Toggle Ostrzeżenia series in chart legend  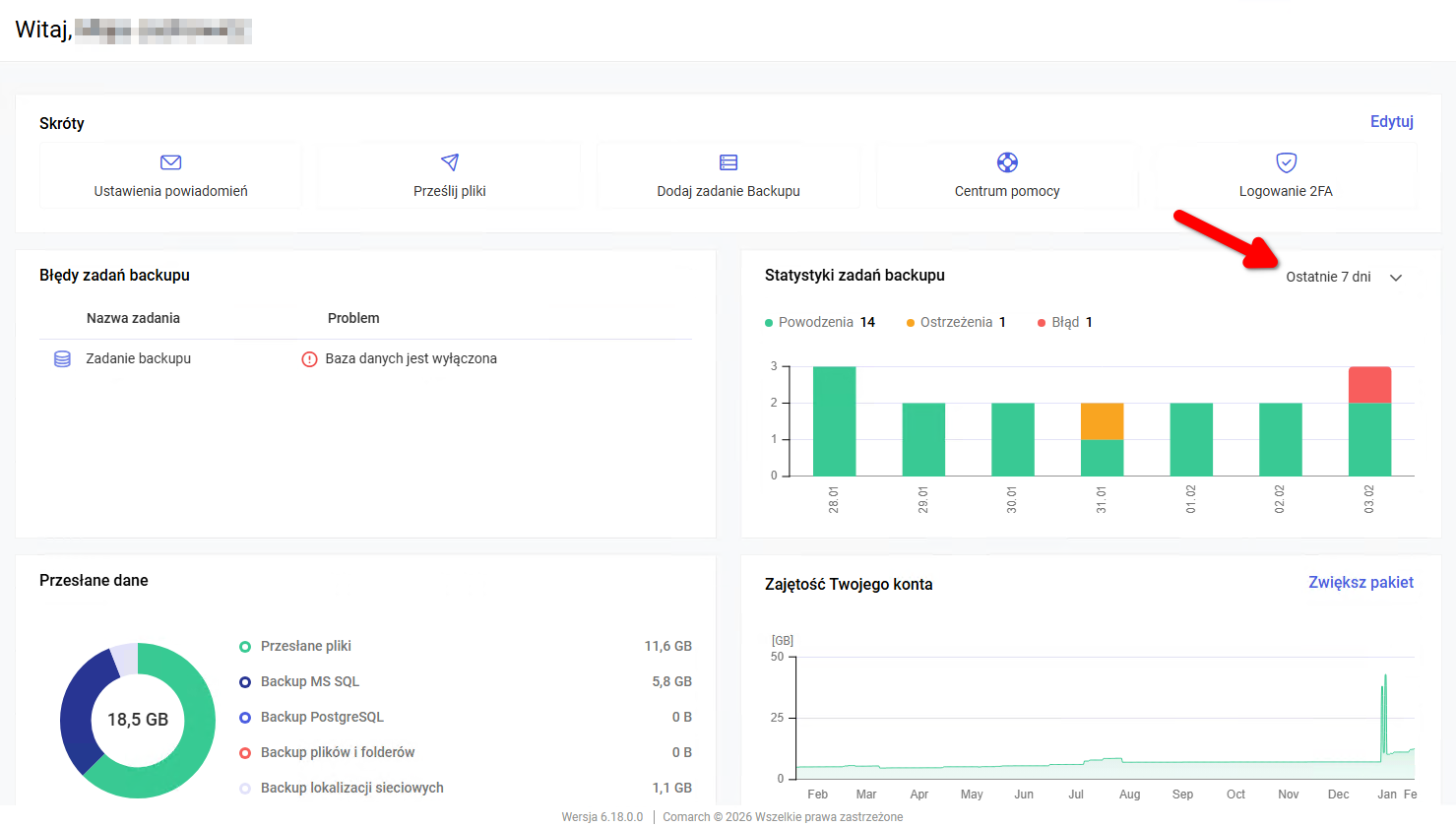click(x=955, y=322)
